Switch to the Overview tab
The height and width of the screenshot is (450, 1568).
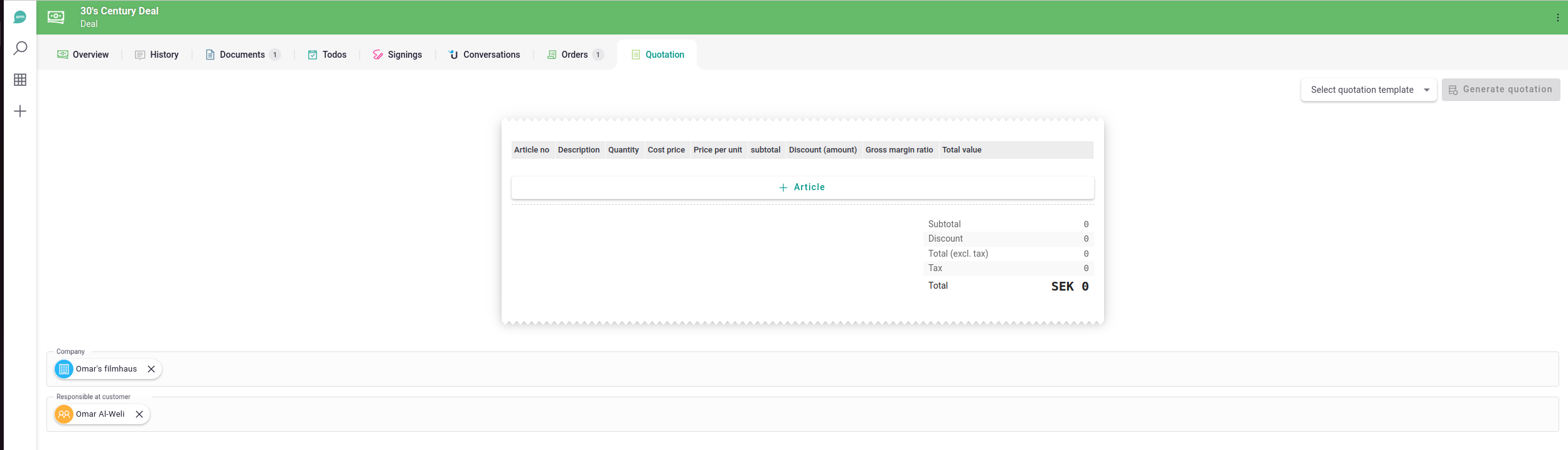pos(83,55)
